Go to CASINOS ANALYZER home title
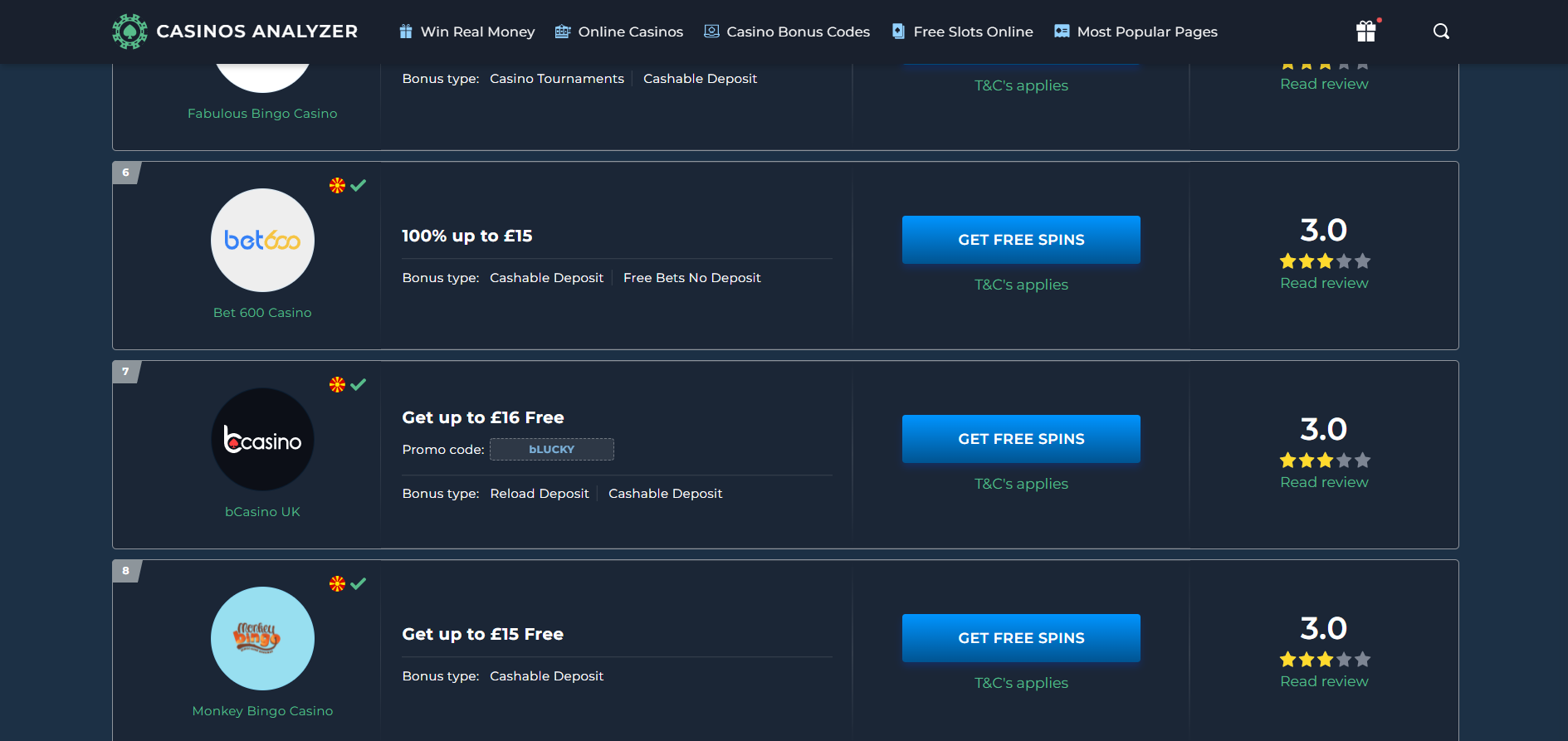Image resolution: width=1568 pixels, height=741 pixels. (x=257, y=32)
